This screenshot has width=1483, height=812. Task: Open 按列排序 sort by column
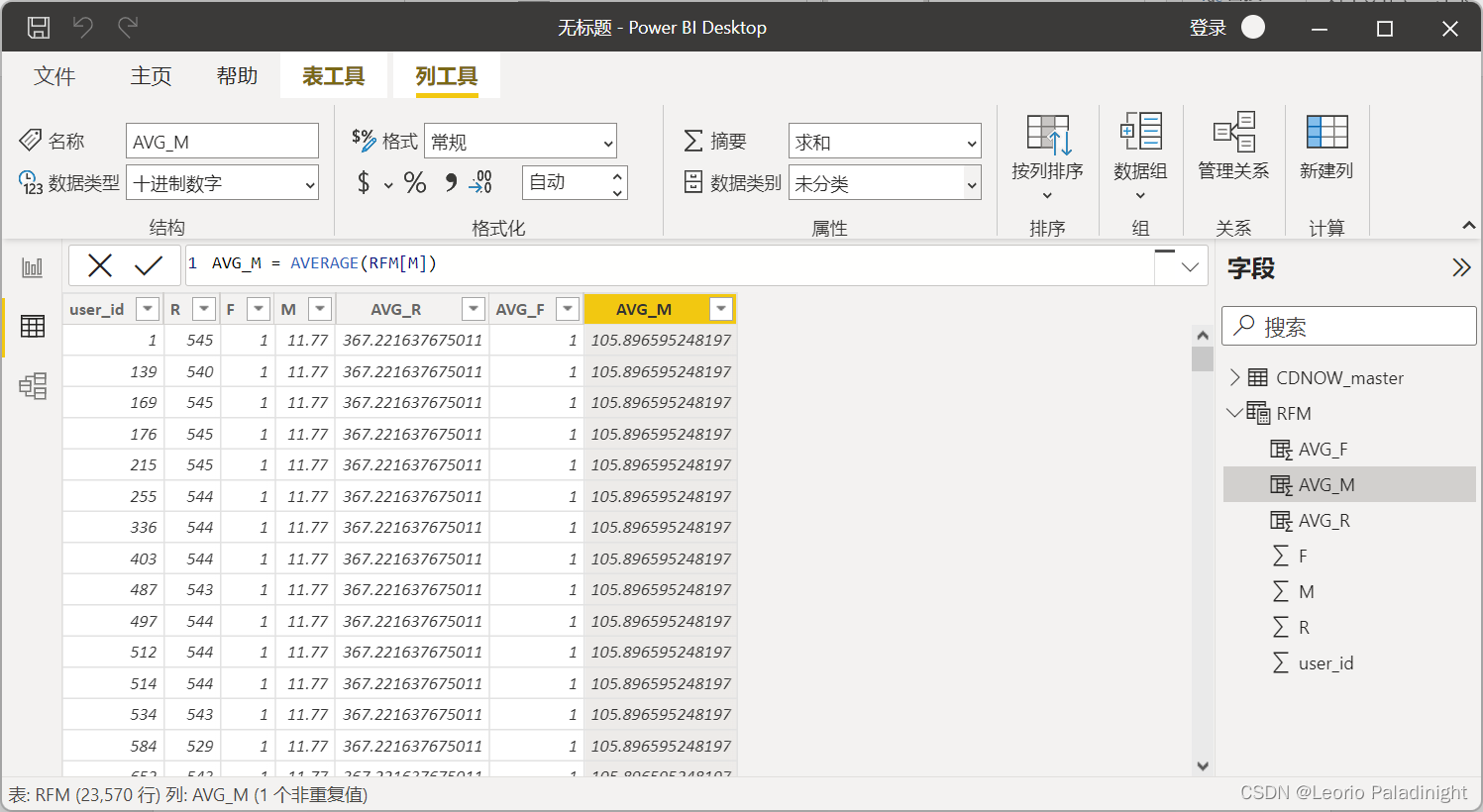pos(1047,156)
